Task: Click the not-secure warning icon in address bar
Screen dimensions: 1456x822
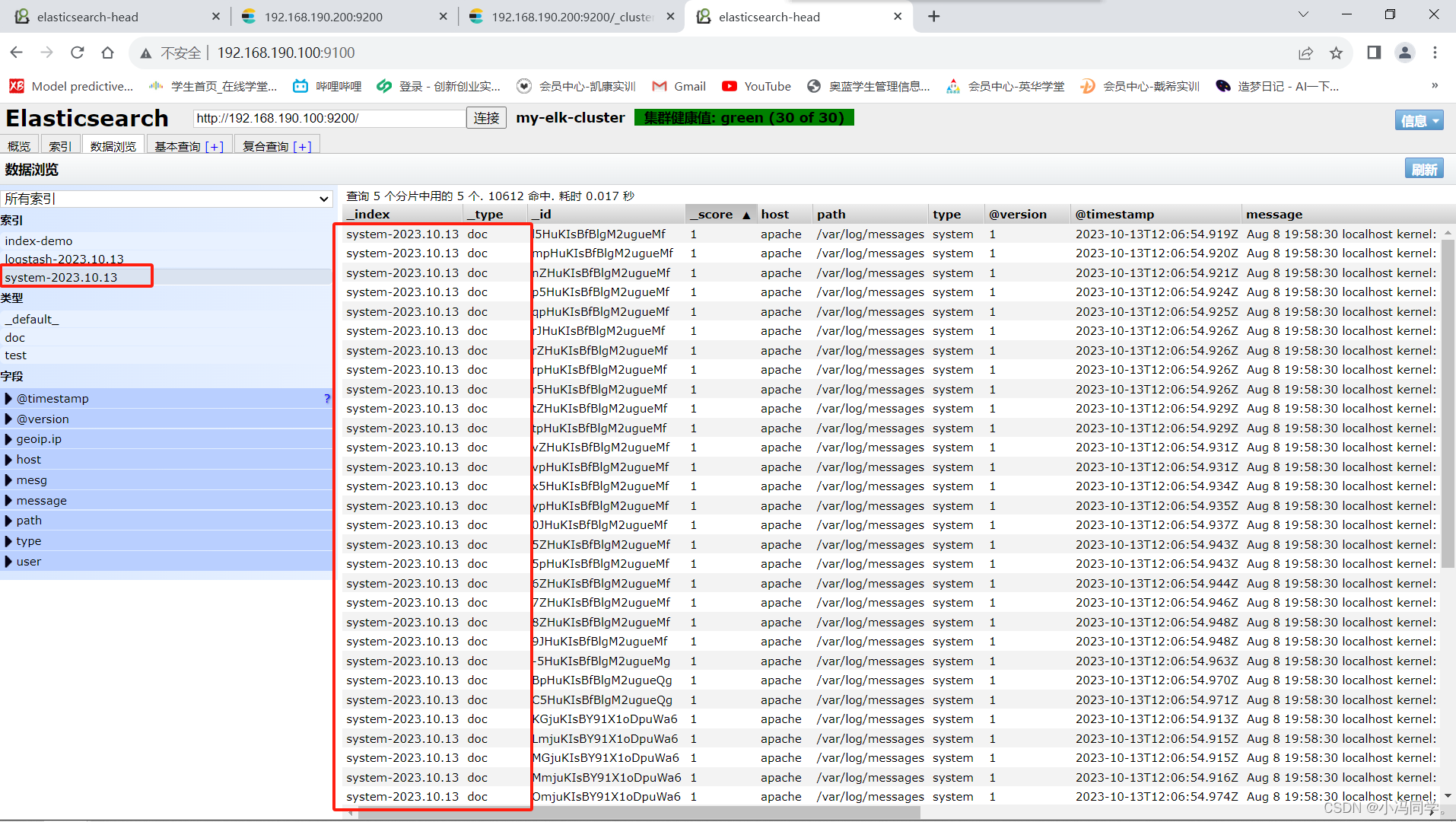Action: pyautogui.click(x=145, y=53)
